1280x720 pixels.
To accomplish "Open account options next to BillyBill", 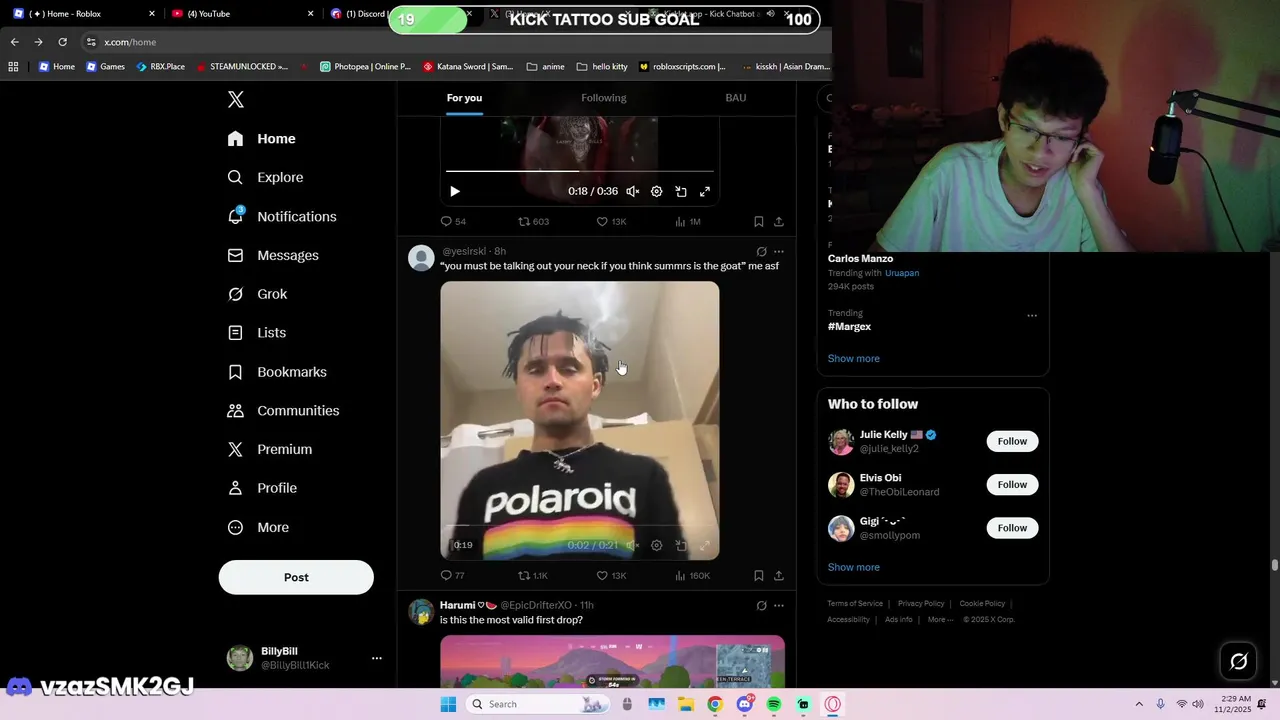I will [377, 658].
